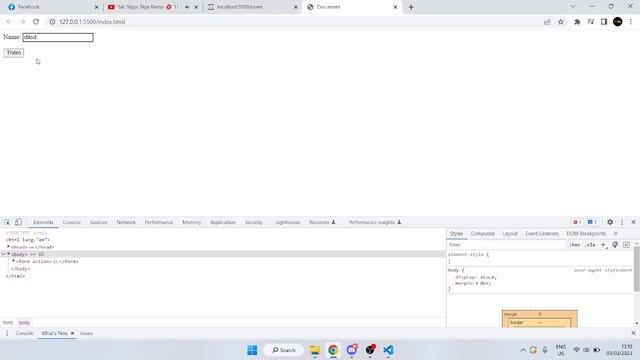This screenshot has width=640, height=360.
Task: Click the Thêm submit button
Action: coord(13,53)
